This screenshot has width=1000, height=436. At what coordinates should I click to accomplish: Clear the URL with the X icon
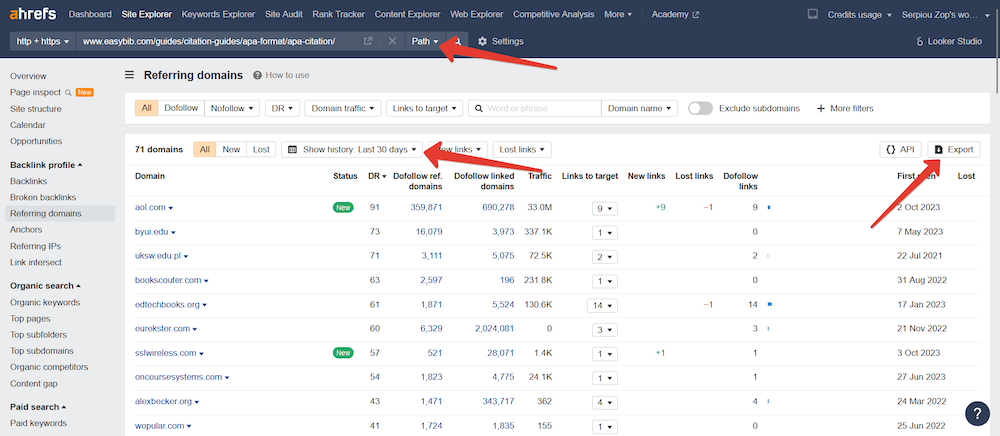[x=392, y=41]
